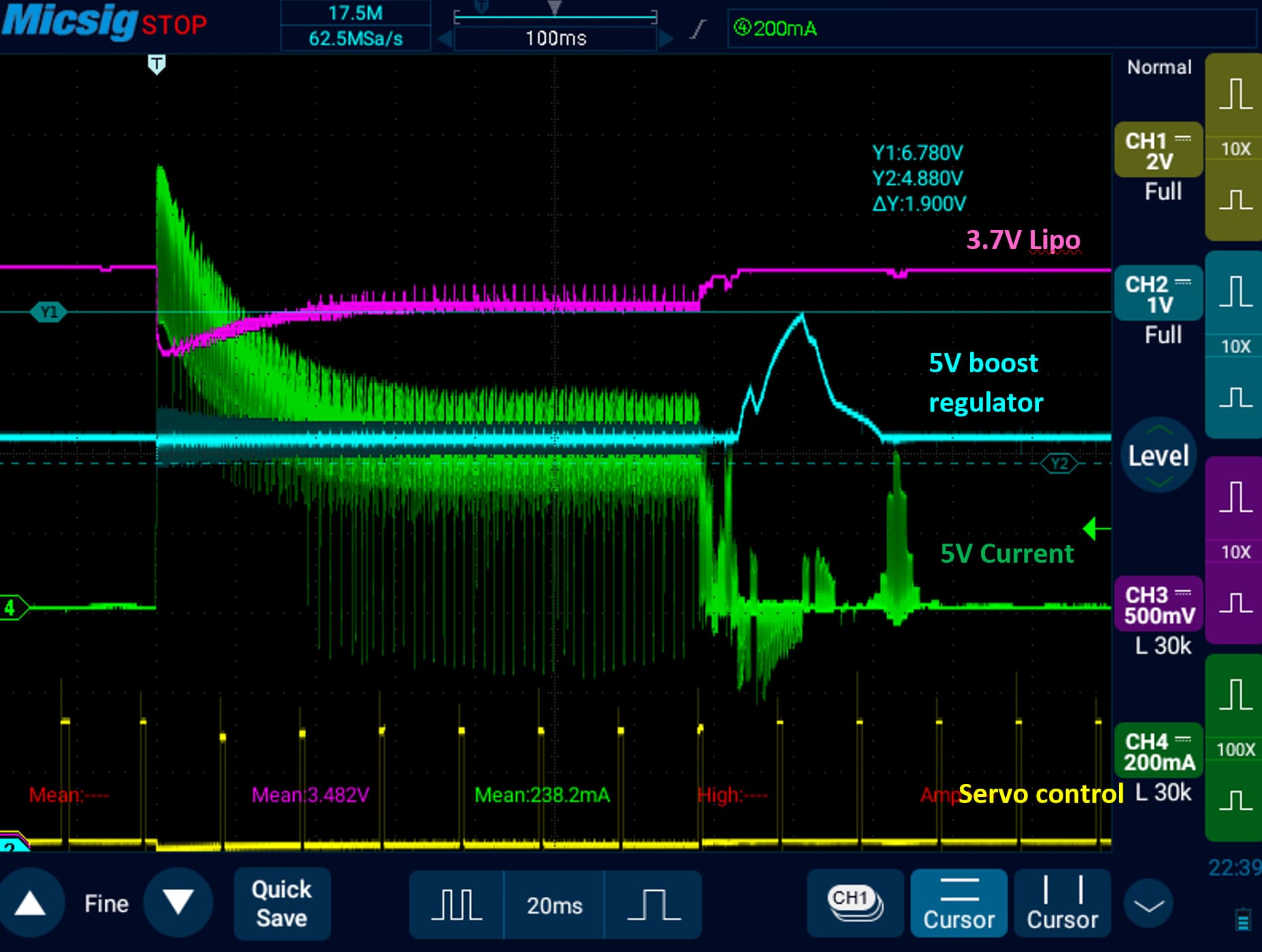Tap the timebase decrease multi-pulse icon

coord(456,905)
